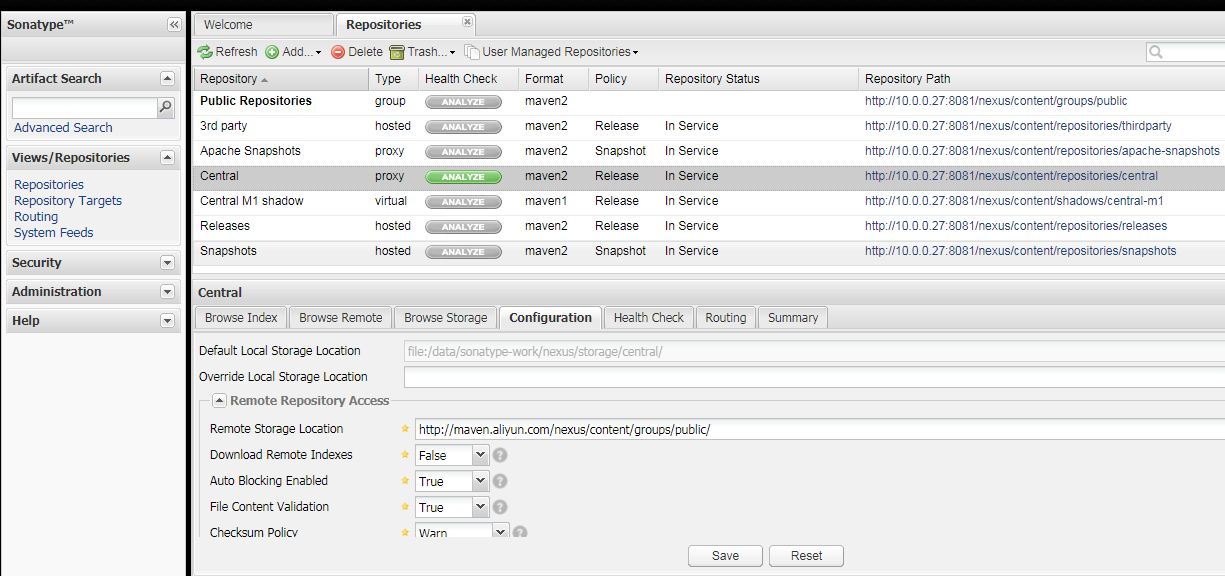Select the Releases repository row
The height and width of the screenshot is (576, 1225).
tap(709, 226)
